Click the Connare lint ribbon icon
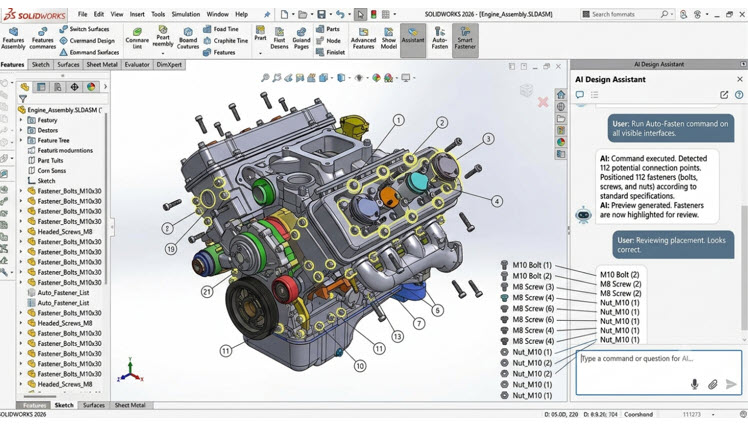748x424 pixels. pos(137,38)
